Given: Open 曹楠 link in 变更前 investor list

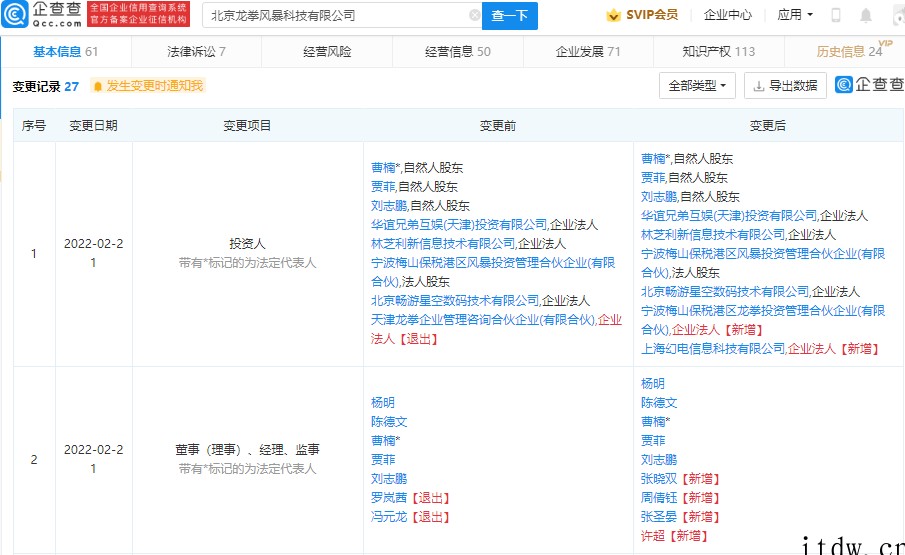Looking at the screenshot, I should 383,168.
